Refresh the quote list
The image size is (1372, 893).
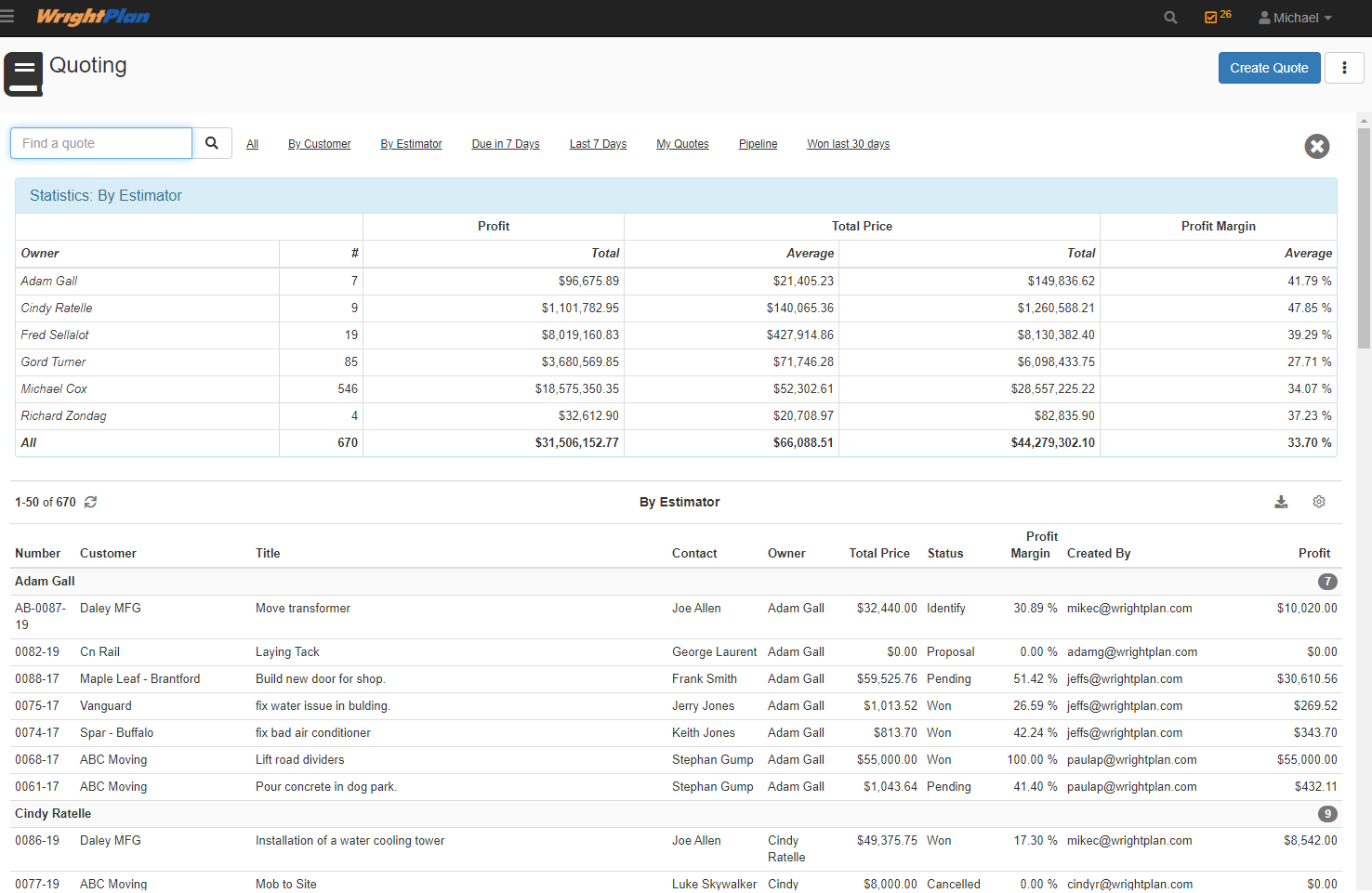click(x=89, y=502)
